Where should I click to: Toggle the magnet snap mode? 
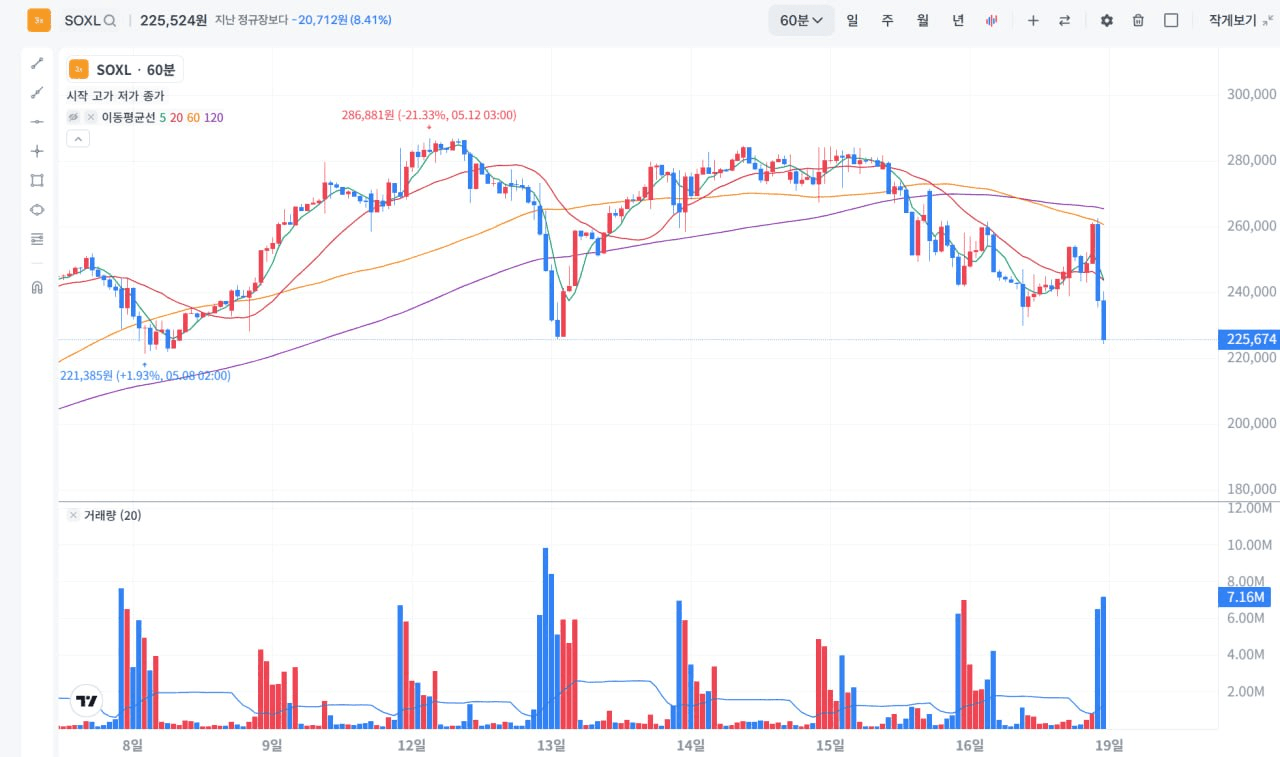point(37,288)
